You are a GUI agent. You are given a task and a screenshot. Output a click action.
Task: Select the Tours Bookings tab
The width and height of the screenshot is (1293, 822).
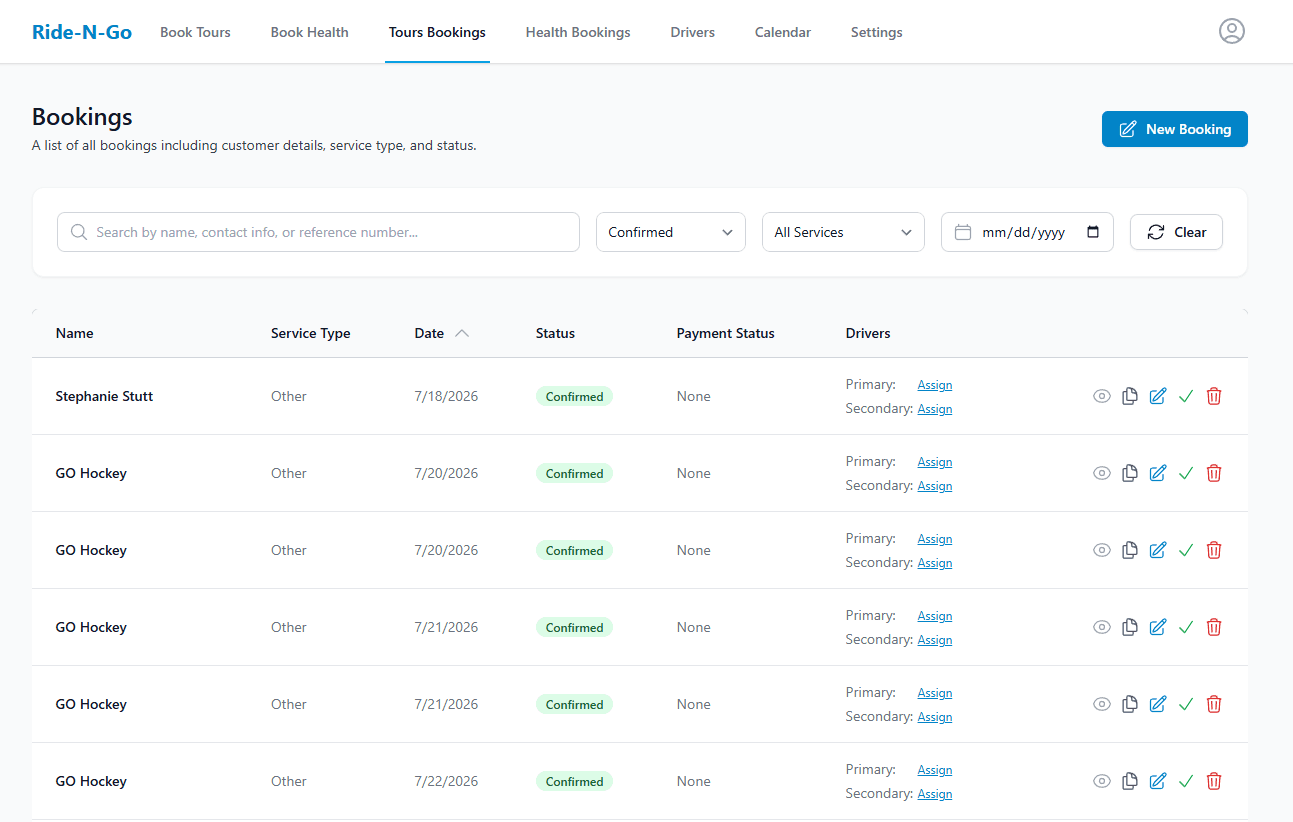pyautogui.click(x=437, y=32)
